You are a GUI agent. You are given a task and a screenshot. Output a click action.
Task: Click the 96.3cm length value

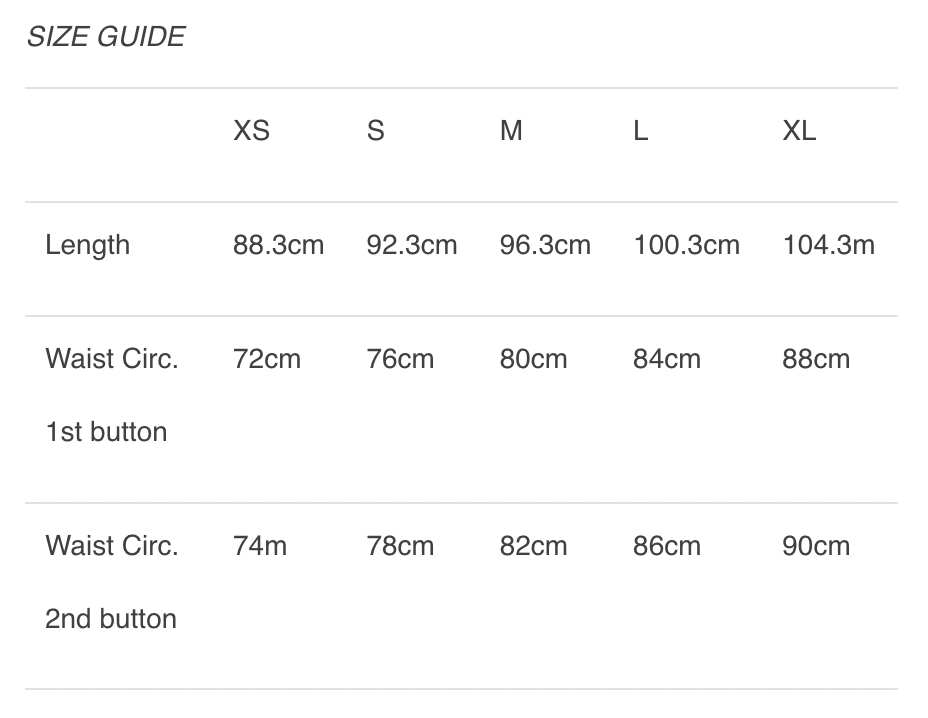coord(545,245)
